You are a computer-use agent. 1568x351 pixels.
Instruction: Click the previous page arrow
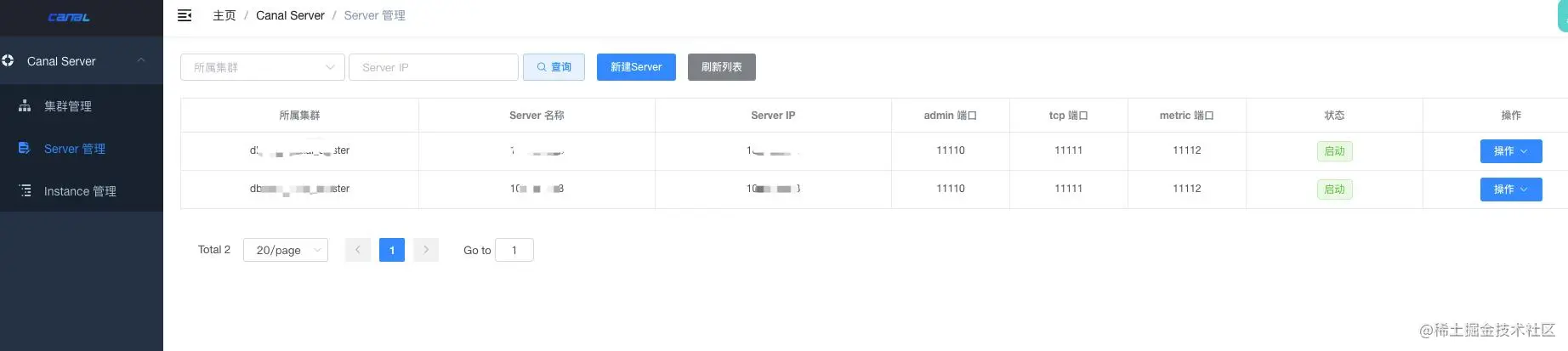click(358, 250)
